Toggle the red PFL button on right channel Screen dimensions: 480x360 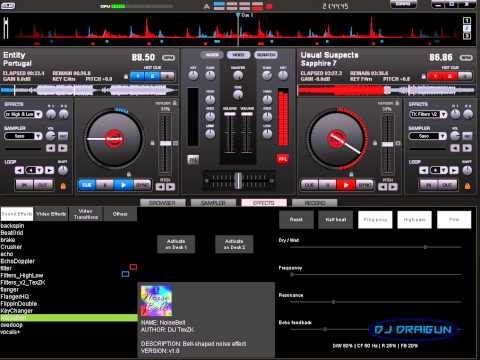283,159
